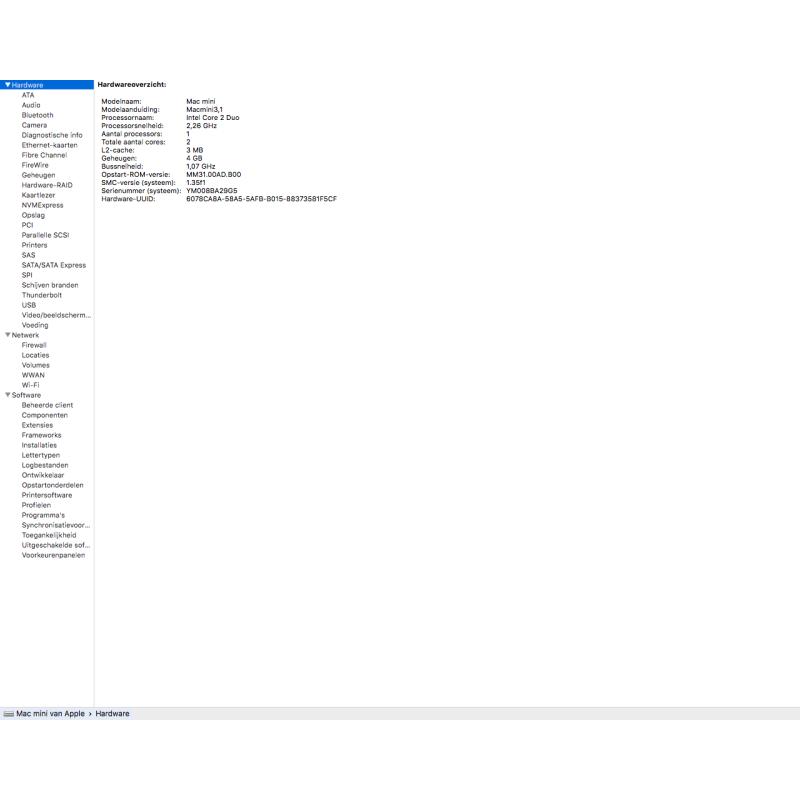The image size is (800, 800).
Task: Select Schijven branden entry
Action: click(x=50, y=285)
